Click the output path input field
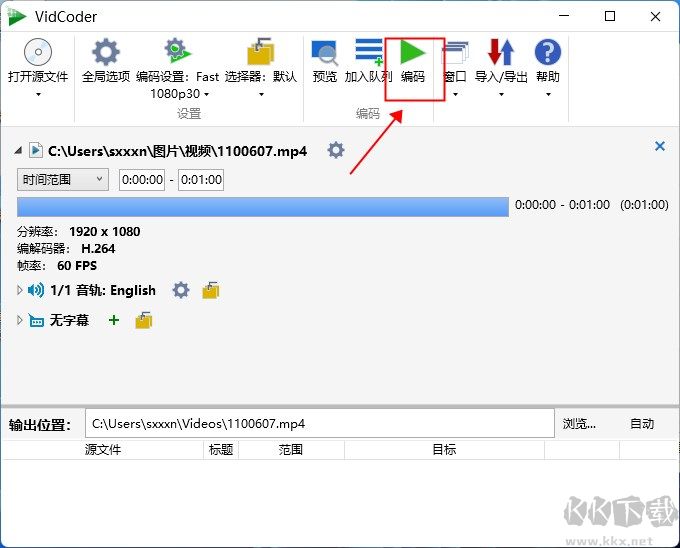Screen dimensions: 680x548 (320, 424)
